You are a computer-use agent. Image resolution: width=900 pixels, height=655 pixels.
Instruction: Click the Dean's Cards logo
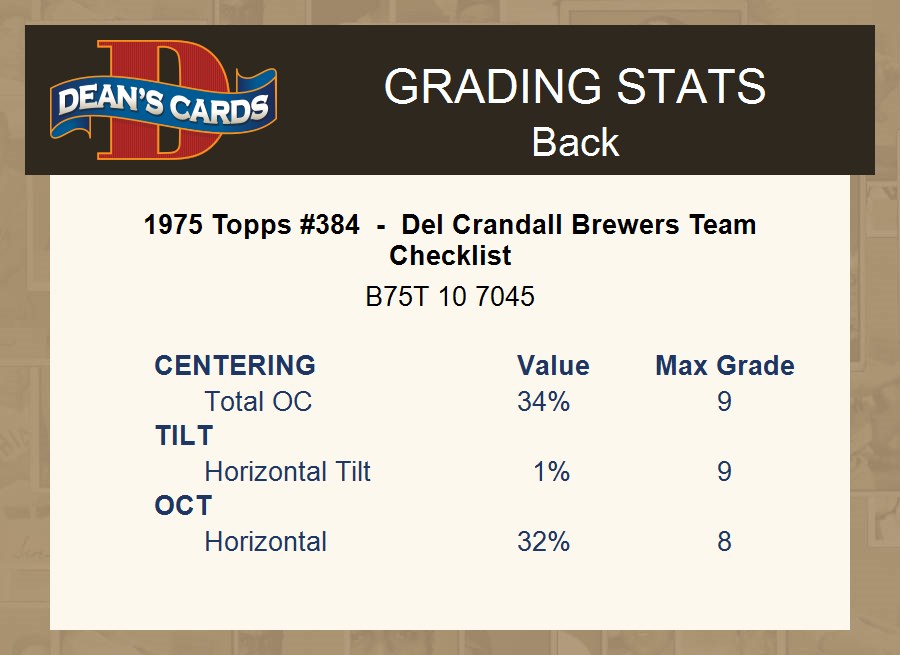coord(164,101)
